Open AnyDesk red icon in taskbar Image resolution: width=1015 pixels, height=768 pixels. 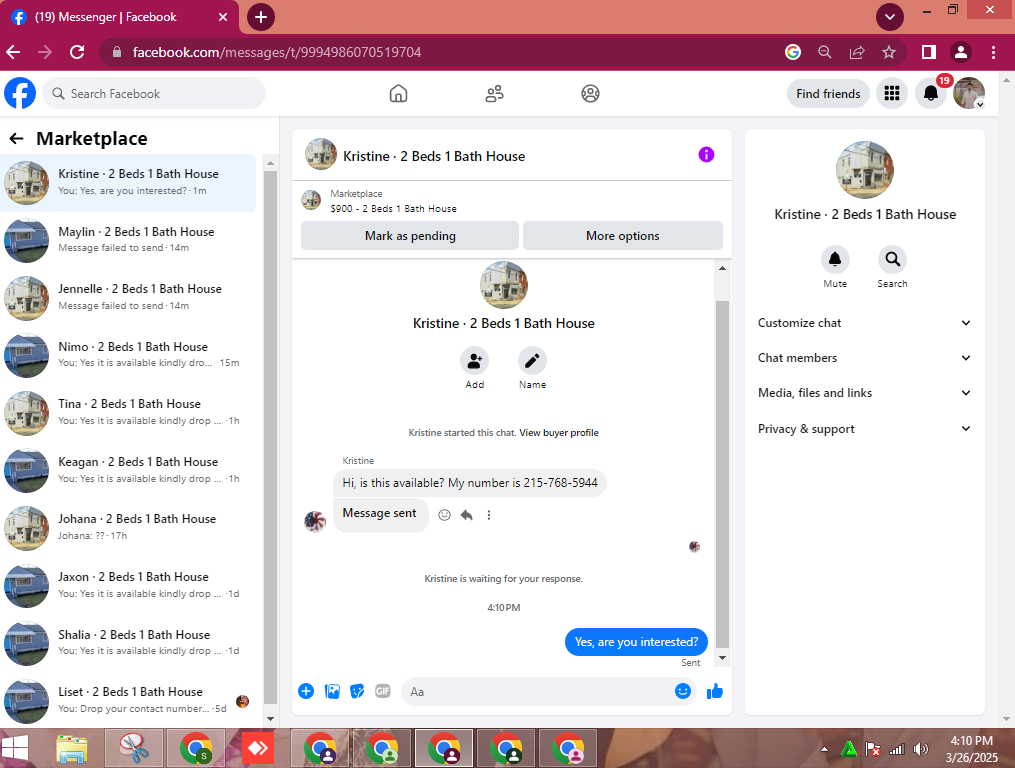pyautogui.click(x=258, y=749)
